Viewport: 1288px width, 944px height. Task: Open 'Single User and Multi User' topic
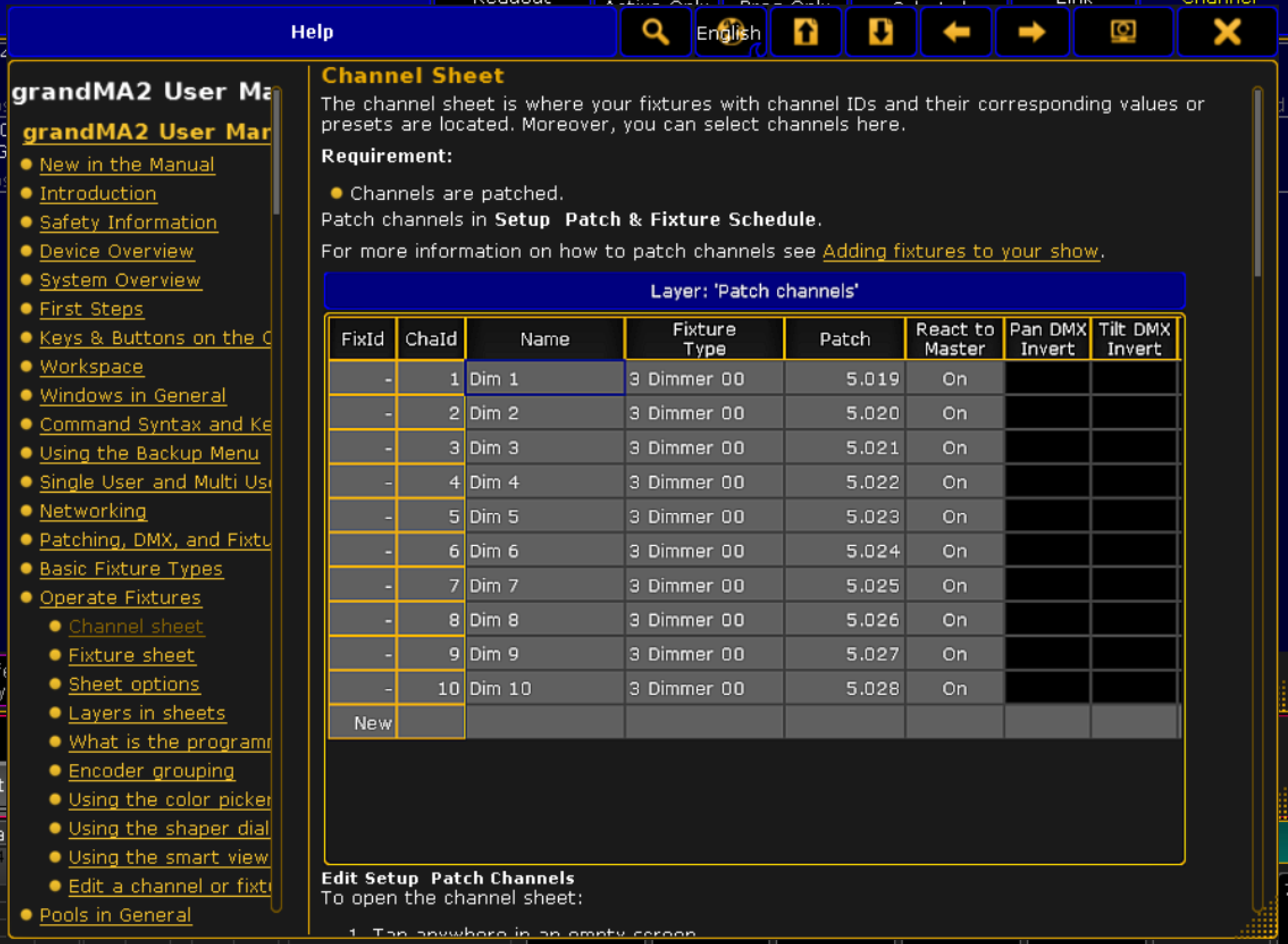coord(155,483)
